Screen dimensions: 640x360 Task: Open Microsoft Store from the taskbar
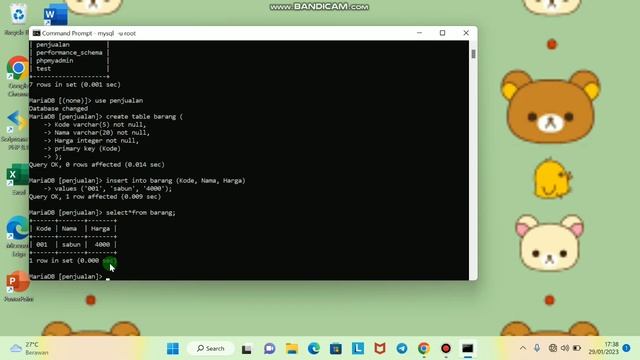coord(336,349)
